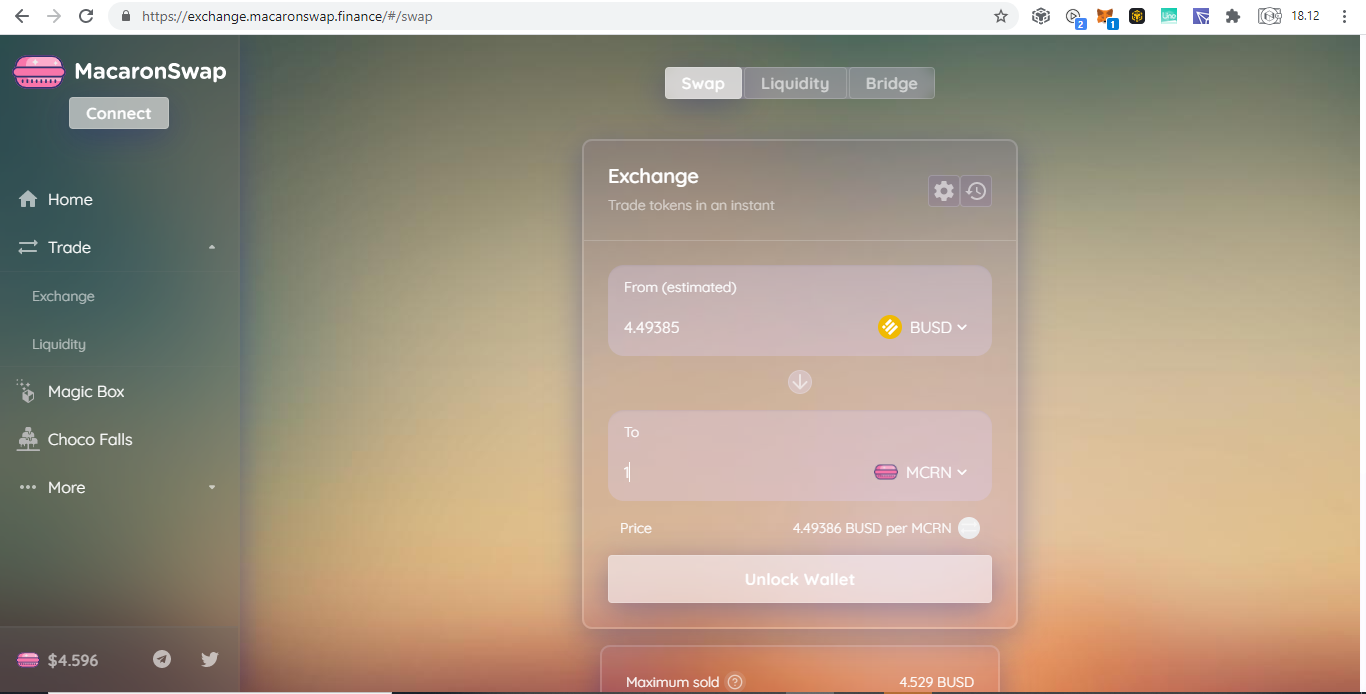This screenshot has width=1366, height=694.
Task: Click the Maximum sold label
Action: (672, 682)
